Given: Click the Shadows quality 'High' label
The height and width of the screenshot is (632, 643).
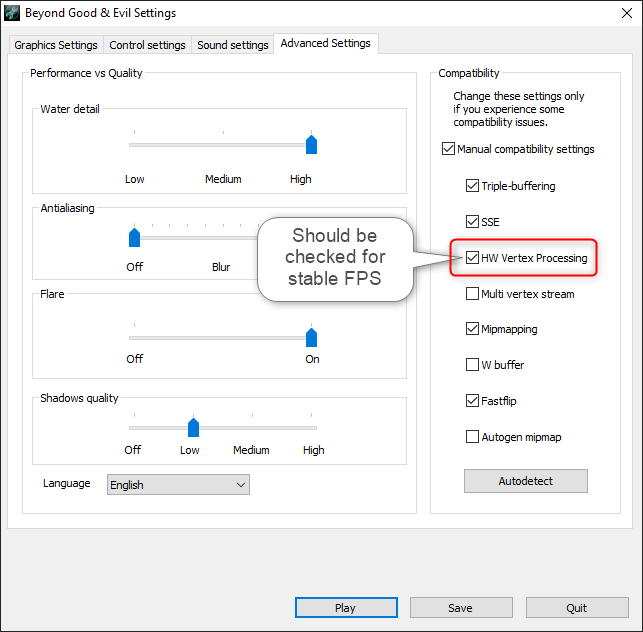Looking at the screenshot, I should (x=313, y=450).
